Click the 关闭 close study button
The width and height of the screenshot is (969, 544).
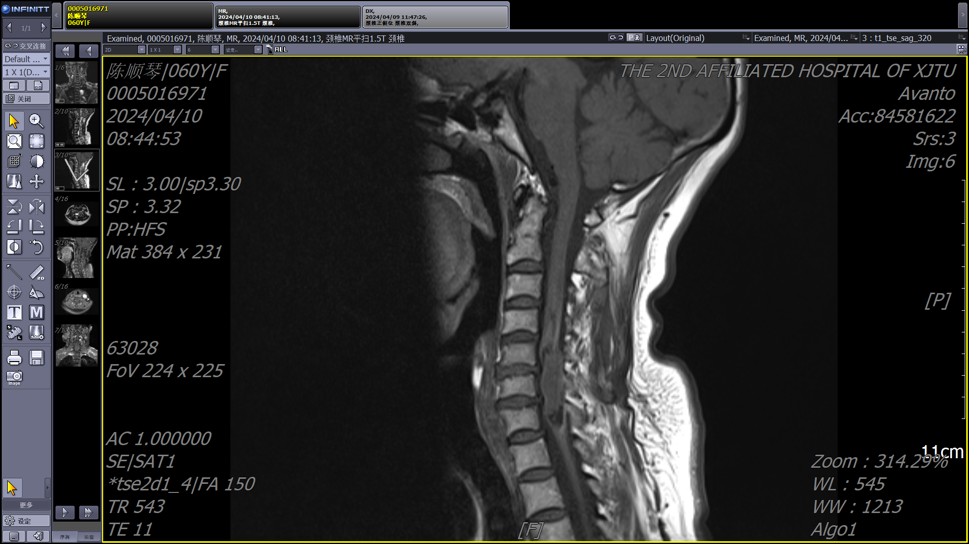click(25, 99)
